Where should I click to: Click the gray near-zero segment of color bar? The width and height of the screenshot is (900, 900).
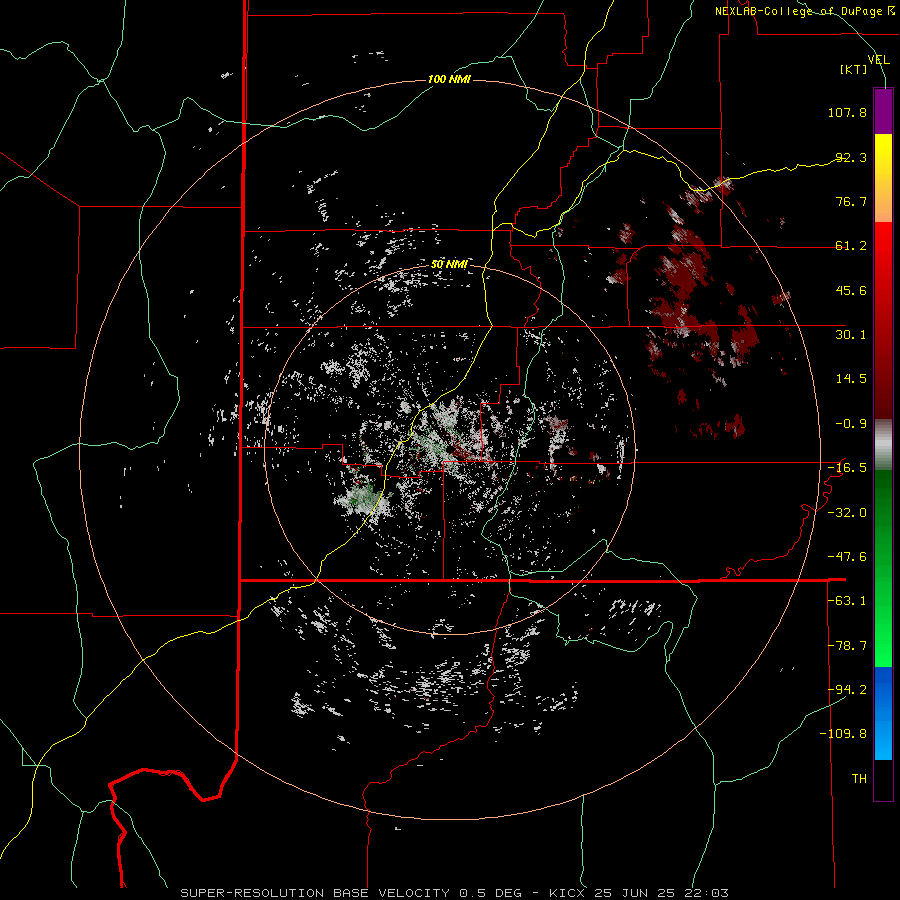click(883, 445)
